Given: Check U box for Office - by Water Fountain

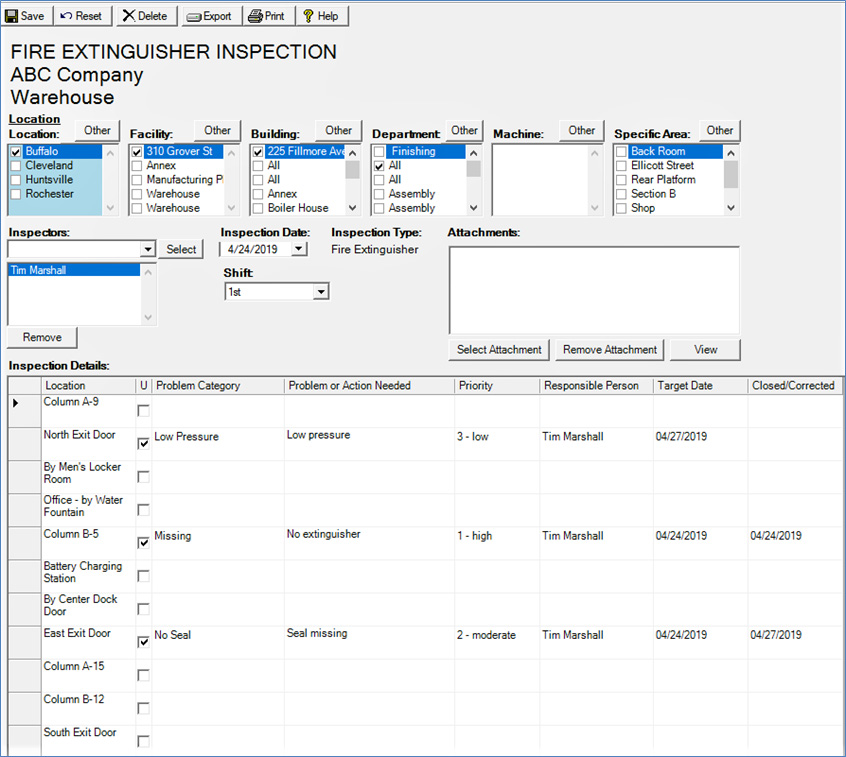Looking at the screenshot, I should [144, 510].
